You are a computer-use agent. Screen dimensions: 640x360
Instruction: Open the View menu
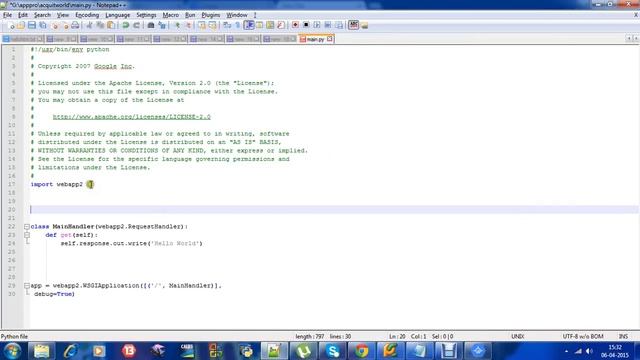pos(63,15)
